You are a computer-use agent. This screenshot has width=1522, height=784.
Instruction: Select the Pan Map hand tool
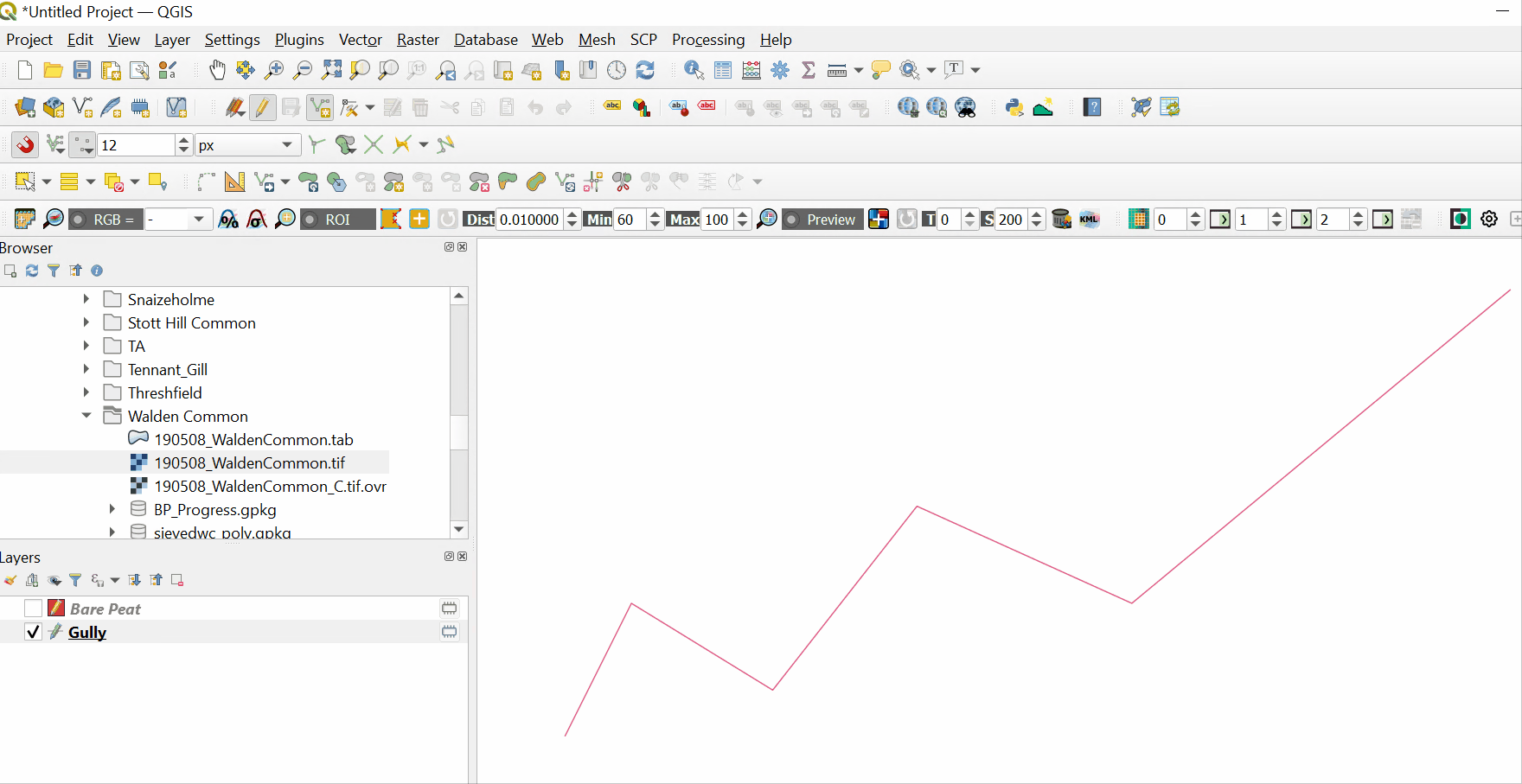click(217, 70)
